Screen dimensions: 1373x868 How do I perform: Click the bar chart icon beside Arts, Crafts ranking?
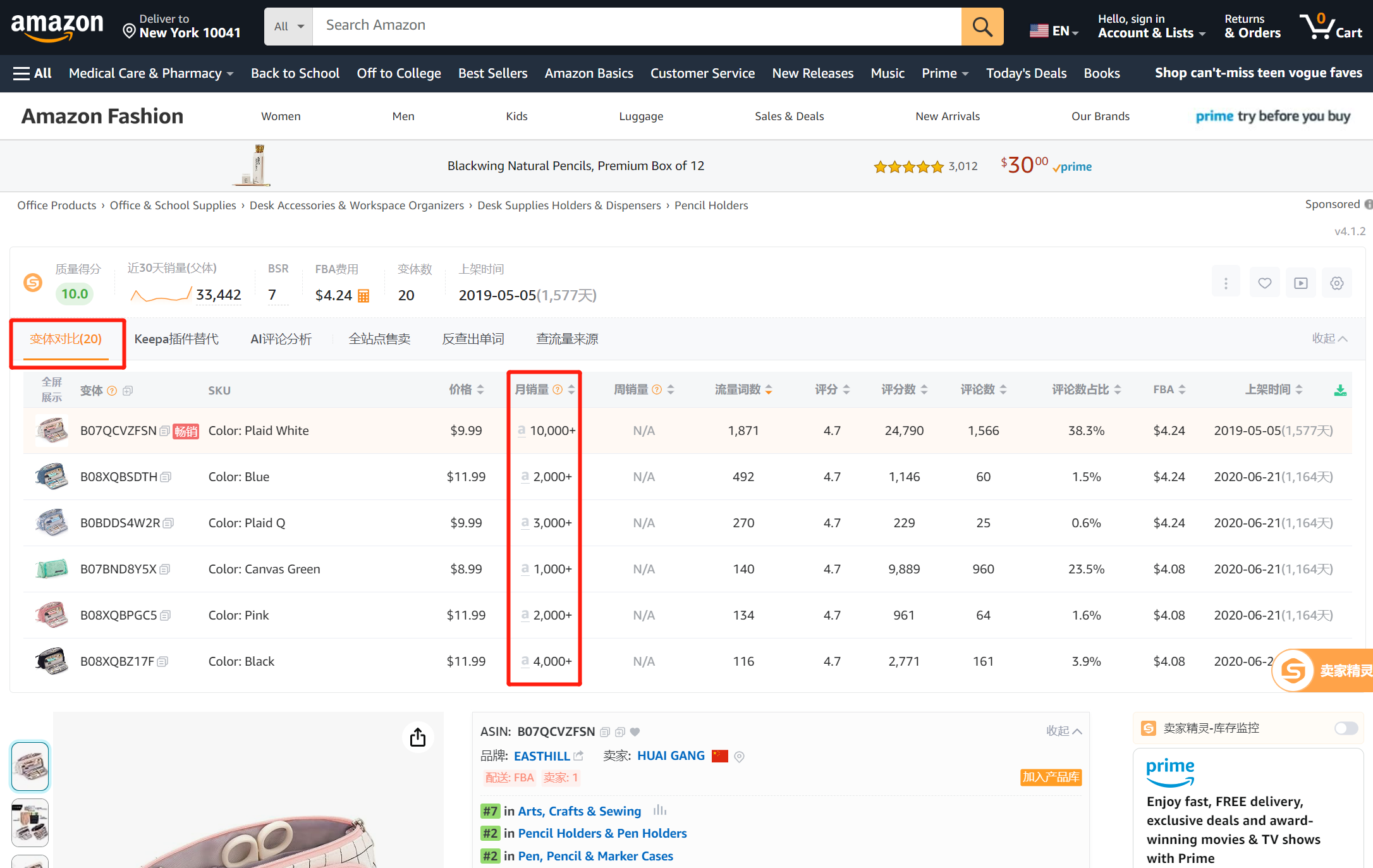point(660,810)
